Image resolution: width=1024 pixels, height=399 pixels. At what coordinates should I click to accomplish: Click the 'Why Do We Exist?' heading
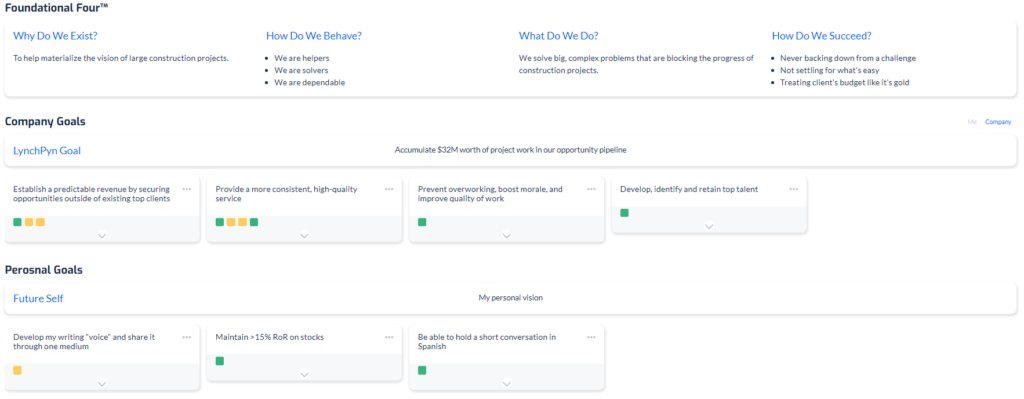pyautogui.click(x=56, y=36)
